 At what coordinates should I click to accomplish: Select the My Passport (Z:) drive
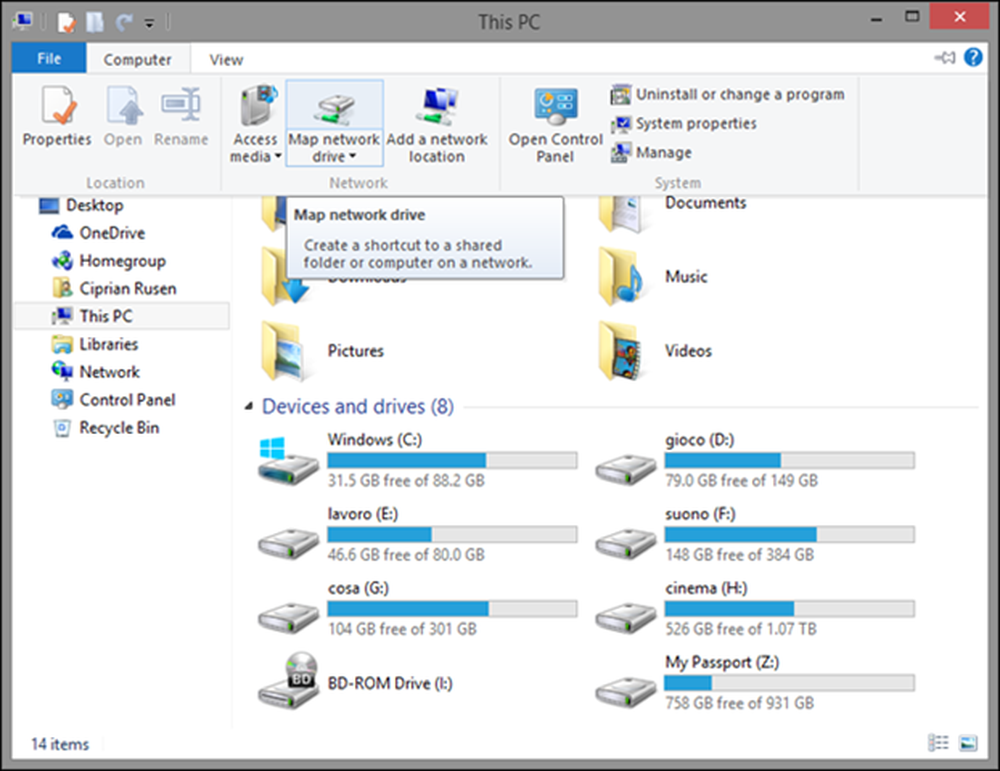756,682
